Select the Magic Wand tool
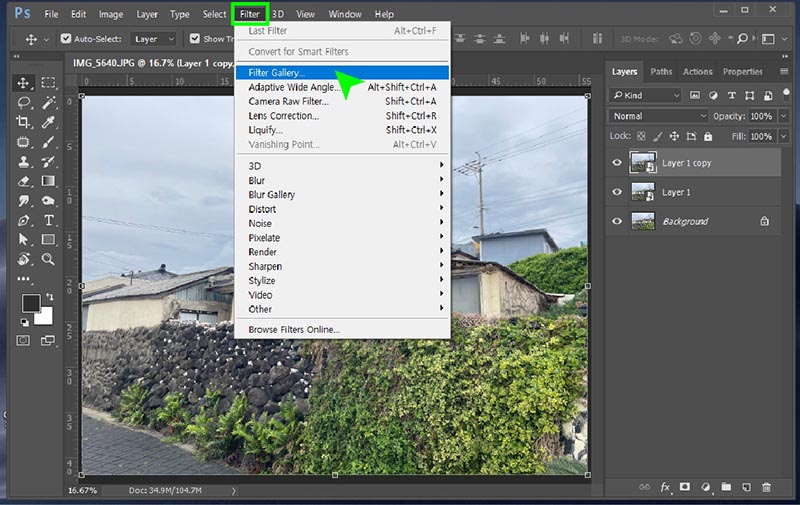800x505 pixels. tap(48, 103)
